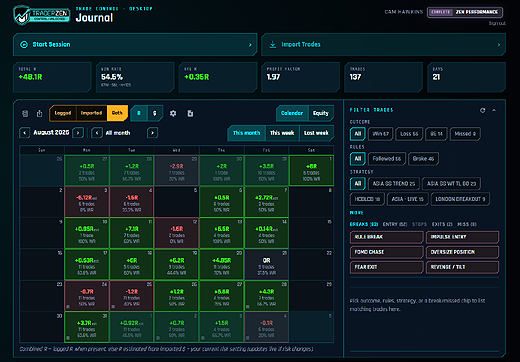
Task: Switch to Equity view tab
Action: coord(321,113)
